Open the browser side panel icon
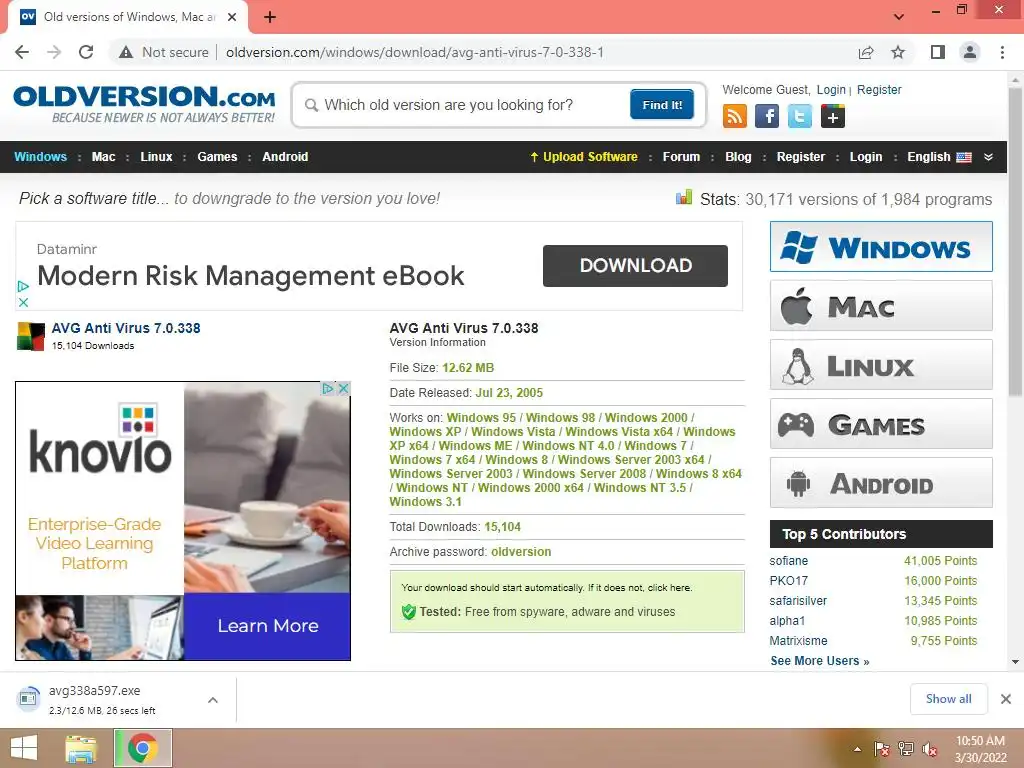1024x768 pixels. point(938,52)
